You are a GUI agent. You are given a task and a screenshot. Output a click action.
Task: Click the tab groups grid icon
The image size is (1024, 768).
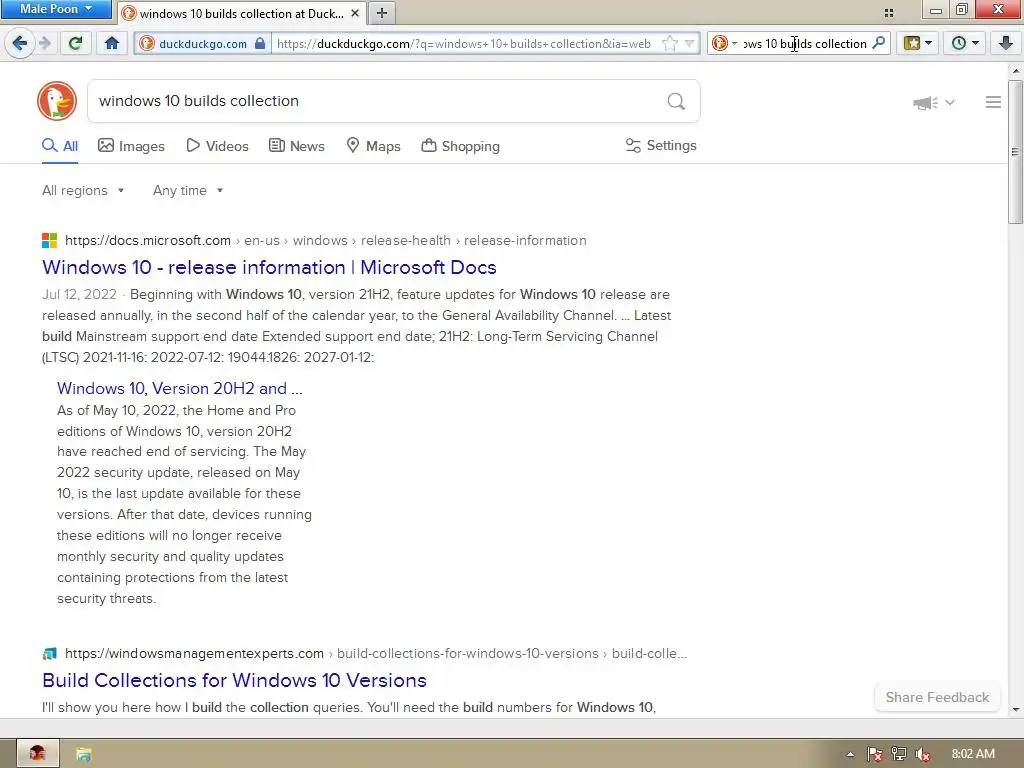click(x=889, y=13)
